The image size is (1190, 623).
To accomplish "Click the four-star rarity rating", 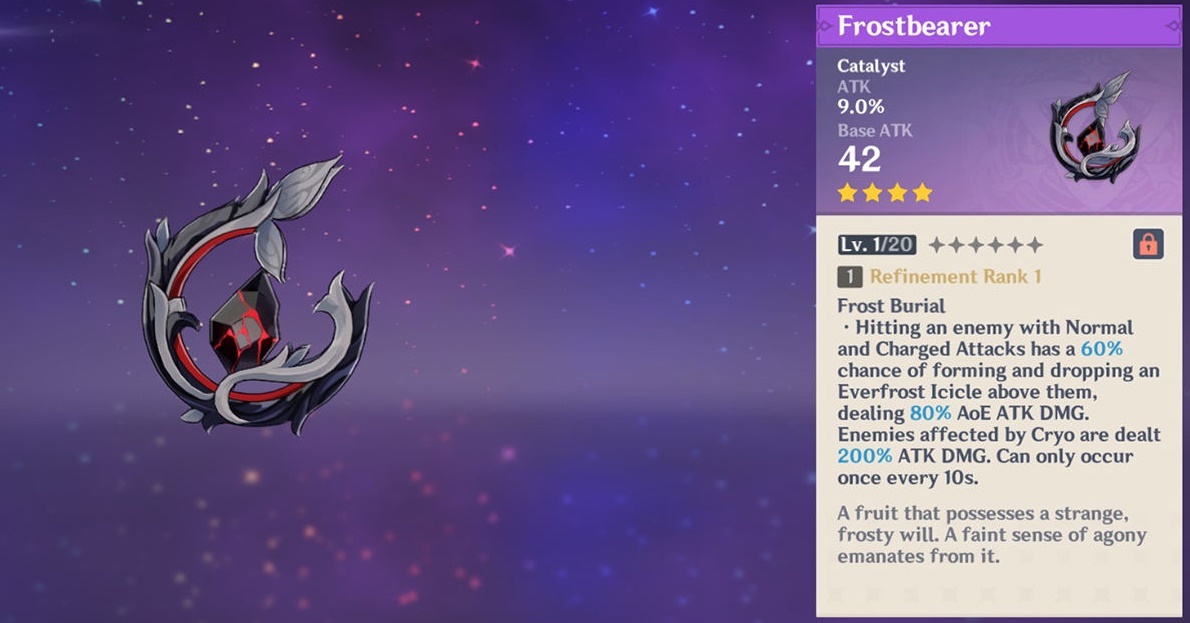I will pos(885,193).
